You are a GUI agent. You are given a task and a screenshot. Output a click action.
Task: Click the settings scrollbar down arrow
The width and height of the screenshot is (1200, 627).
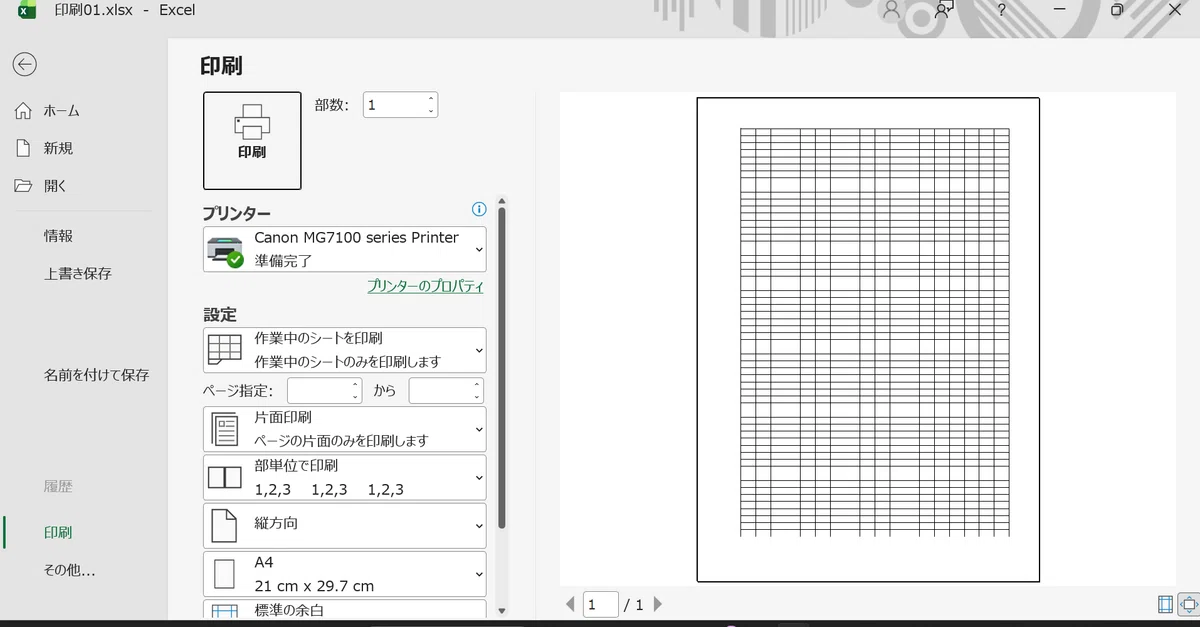tap(502, 610)
